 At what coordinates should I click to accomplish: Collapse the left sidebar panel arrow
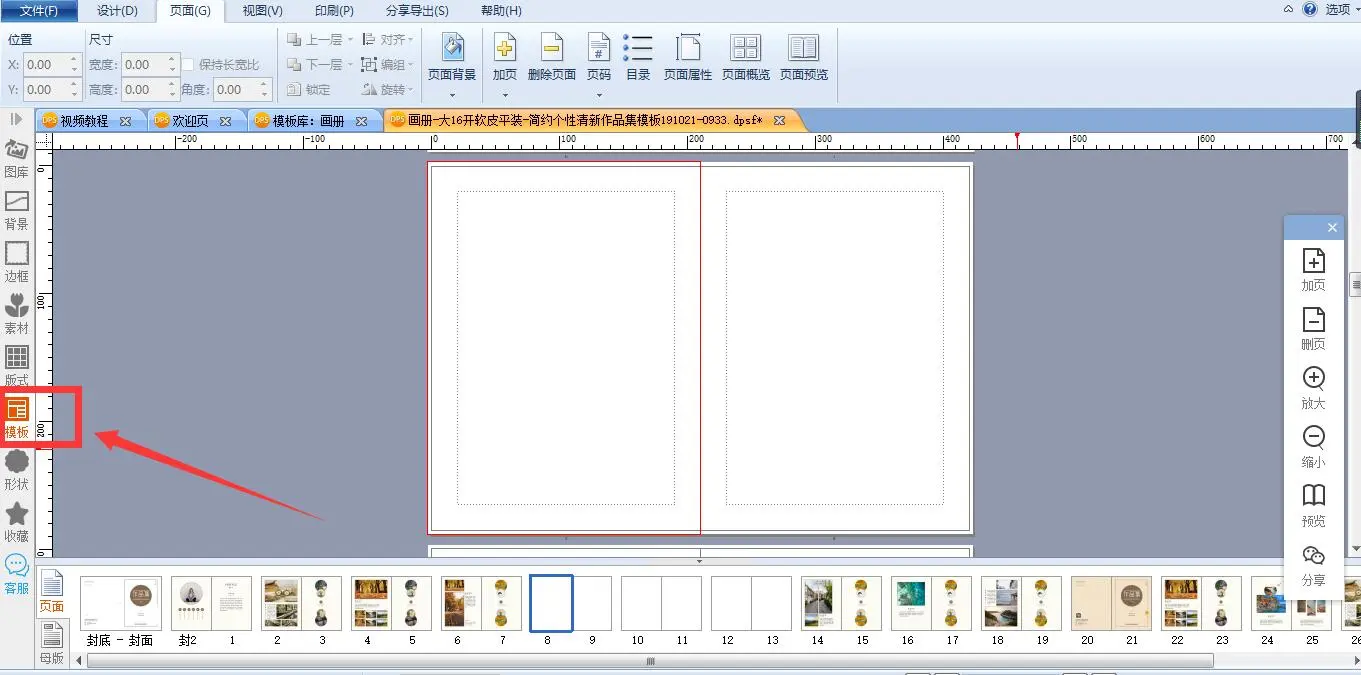(x=16, y=119)
